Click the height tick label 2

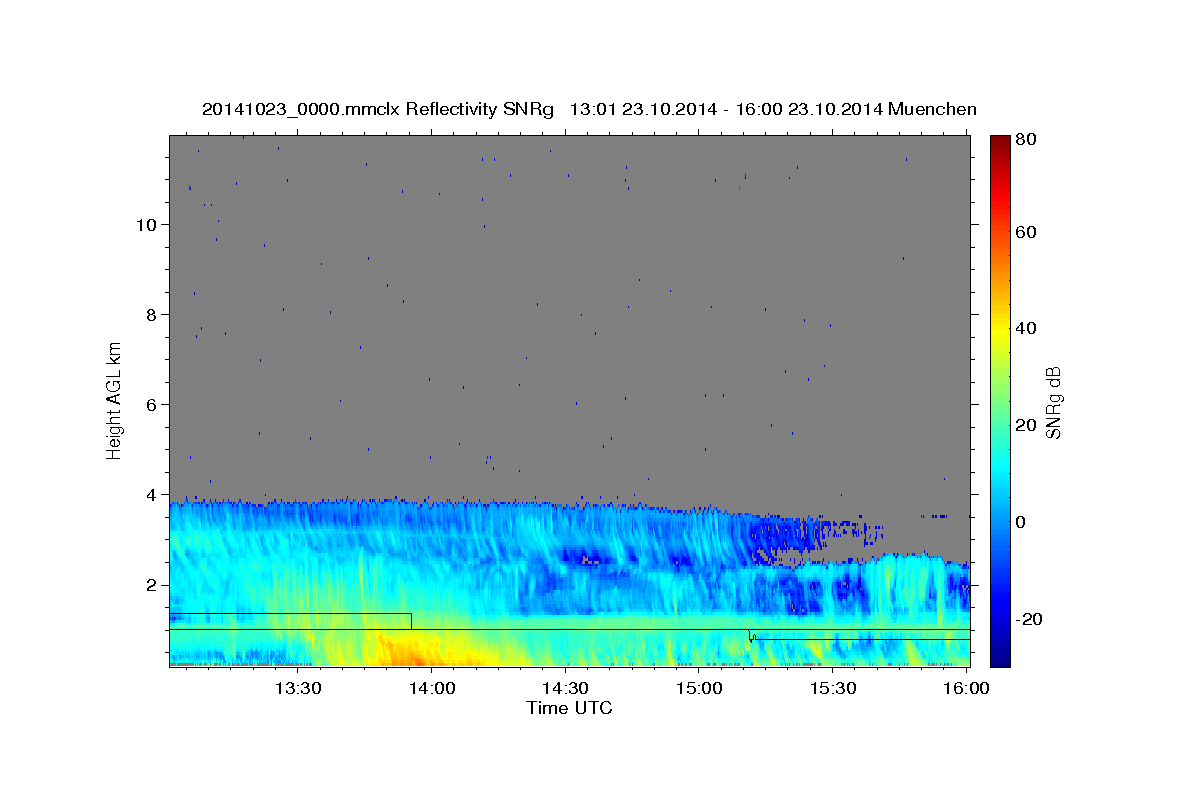pos(150,585)
